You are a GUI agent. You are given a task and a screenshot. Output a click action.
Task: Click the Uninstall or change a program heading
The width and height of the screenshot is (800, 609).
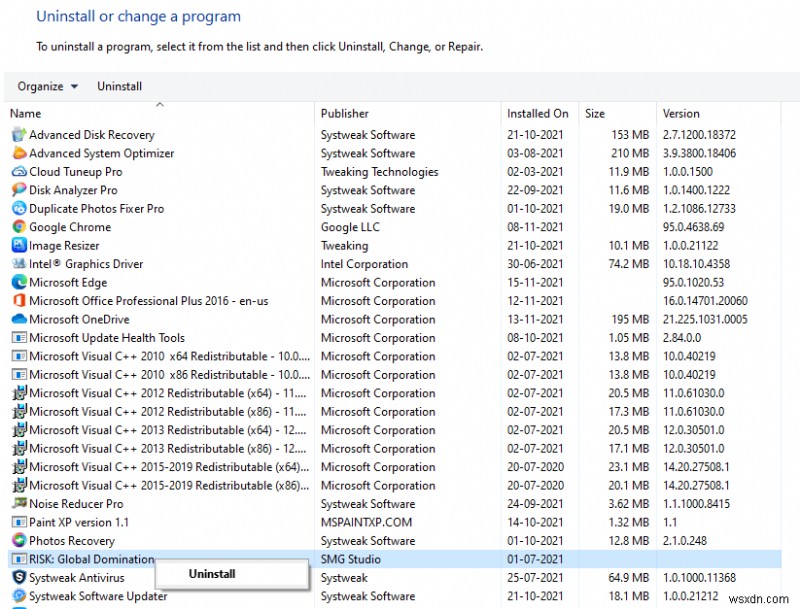coord(138,16)
